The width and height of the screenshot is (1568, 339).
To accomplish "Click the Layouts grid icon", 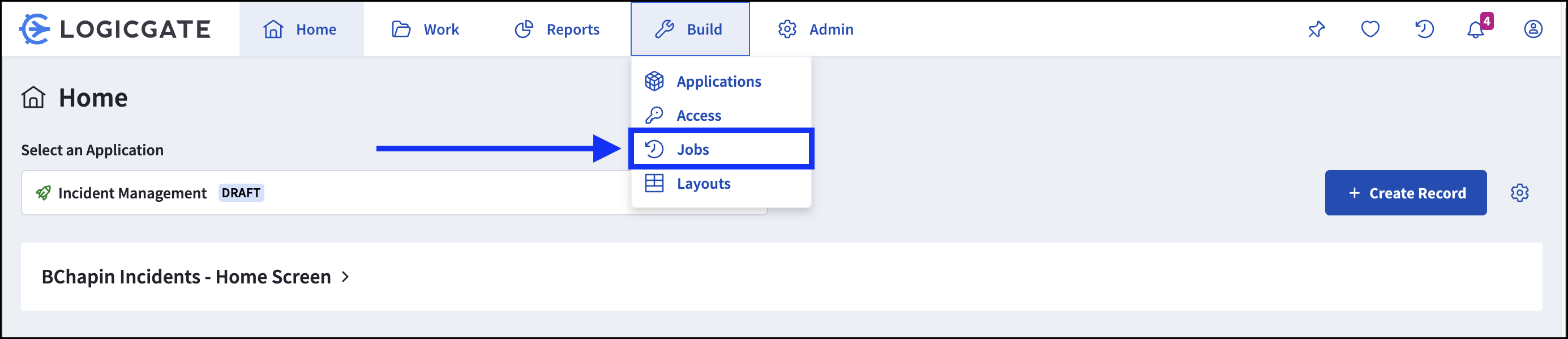I will coord(654,184).
